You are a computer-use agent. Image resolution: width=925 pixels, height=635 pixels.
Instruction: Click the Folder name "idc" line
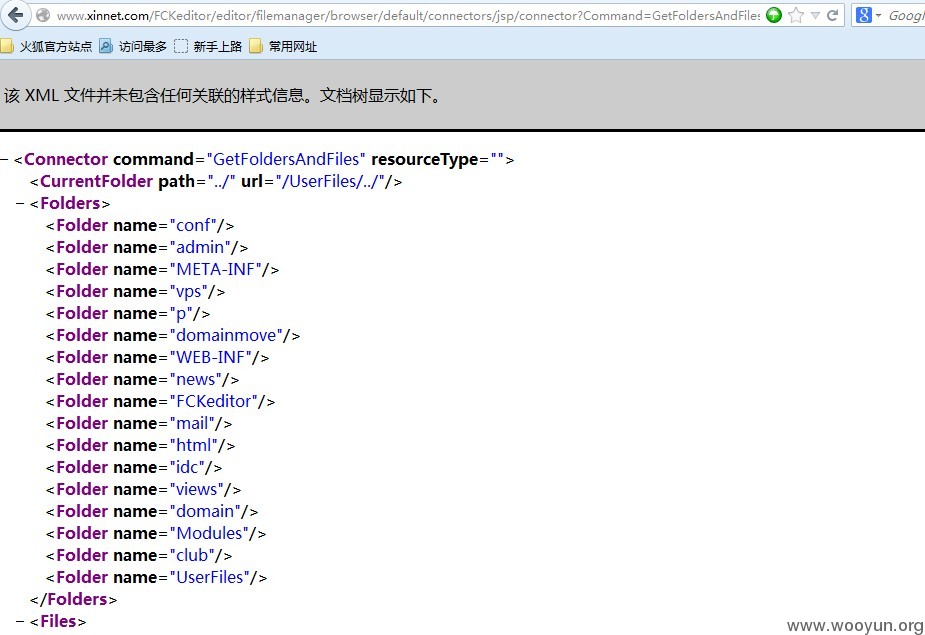(134, 467)
